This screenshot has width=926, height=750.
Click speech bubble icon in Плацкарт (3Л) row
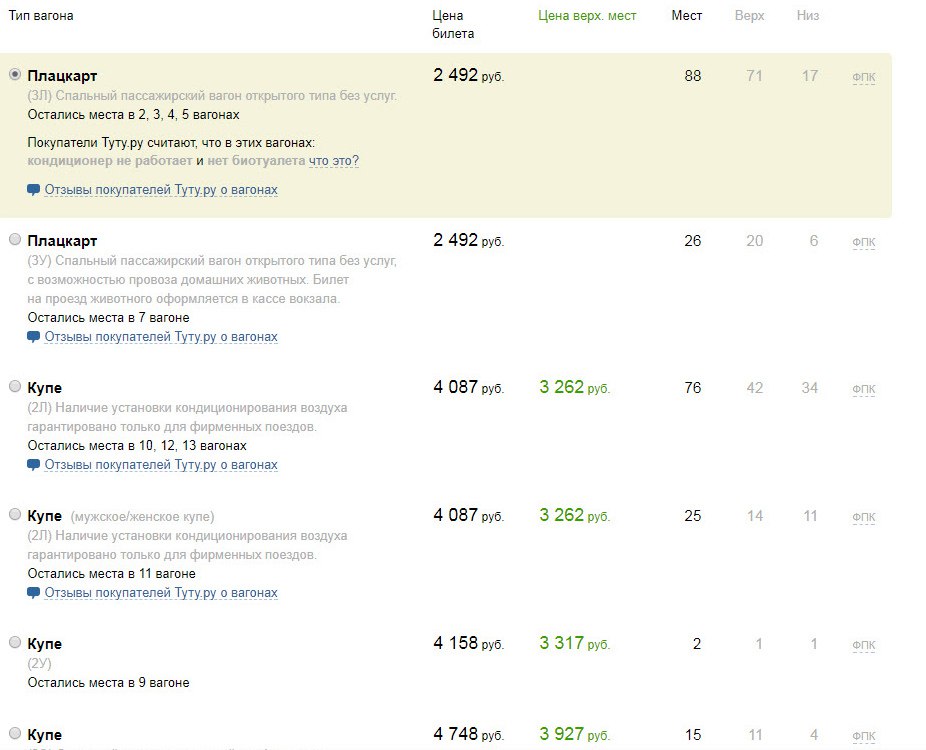click(34, 190)
